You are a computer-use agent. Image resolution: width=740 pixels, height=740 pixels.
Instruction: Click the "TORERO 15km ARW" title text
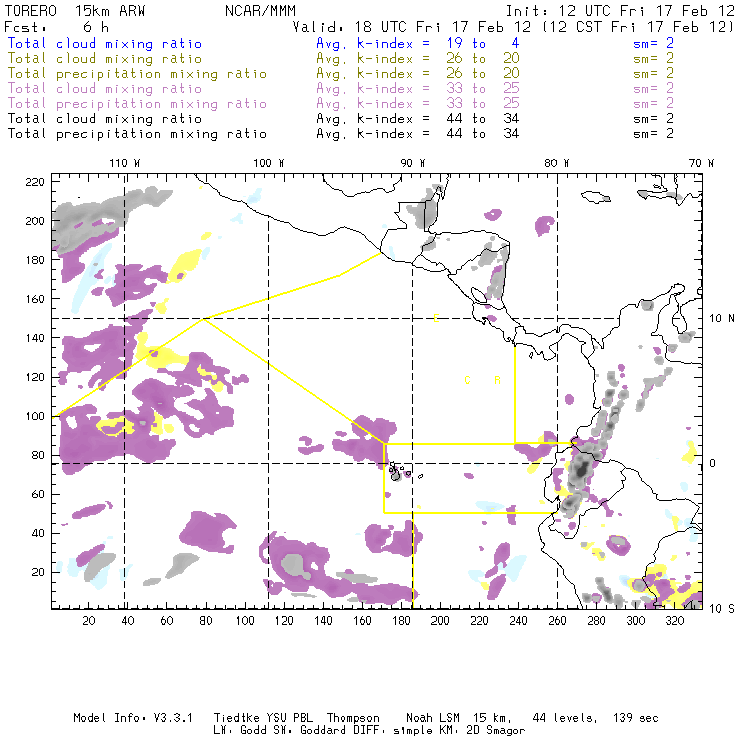click(x=75, y=11)
